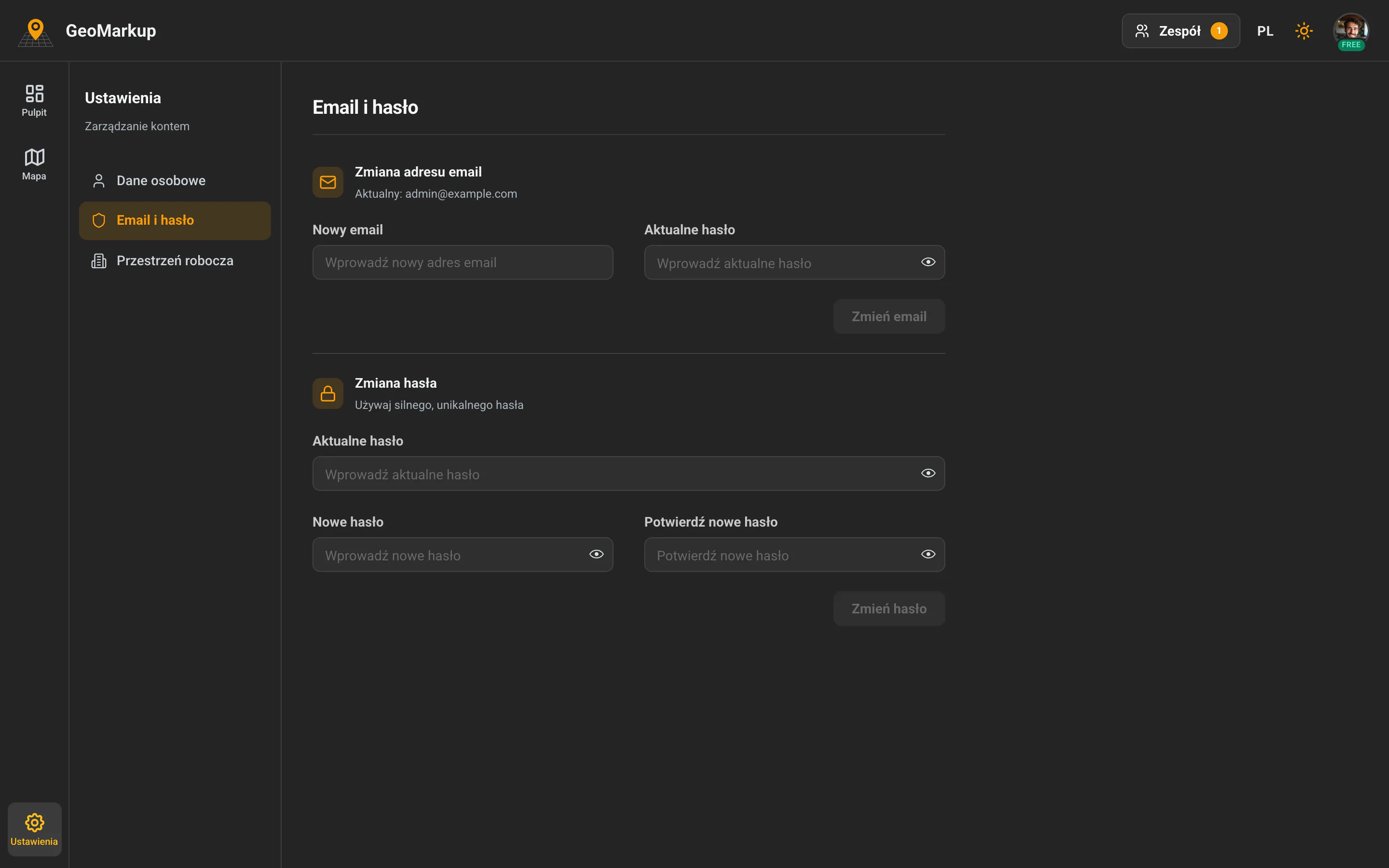Click the Zmień hasło button

coord(888,609)
